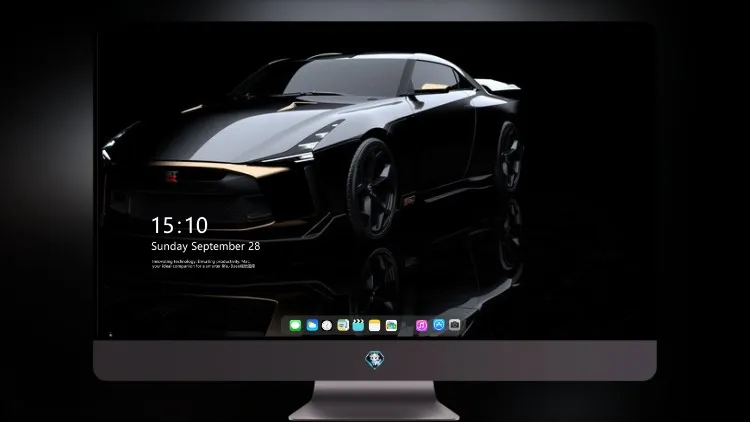Open the photo gallery app in dock
The height and width of the screenshot is (422, 750).
point(391,326)
